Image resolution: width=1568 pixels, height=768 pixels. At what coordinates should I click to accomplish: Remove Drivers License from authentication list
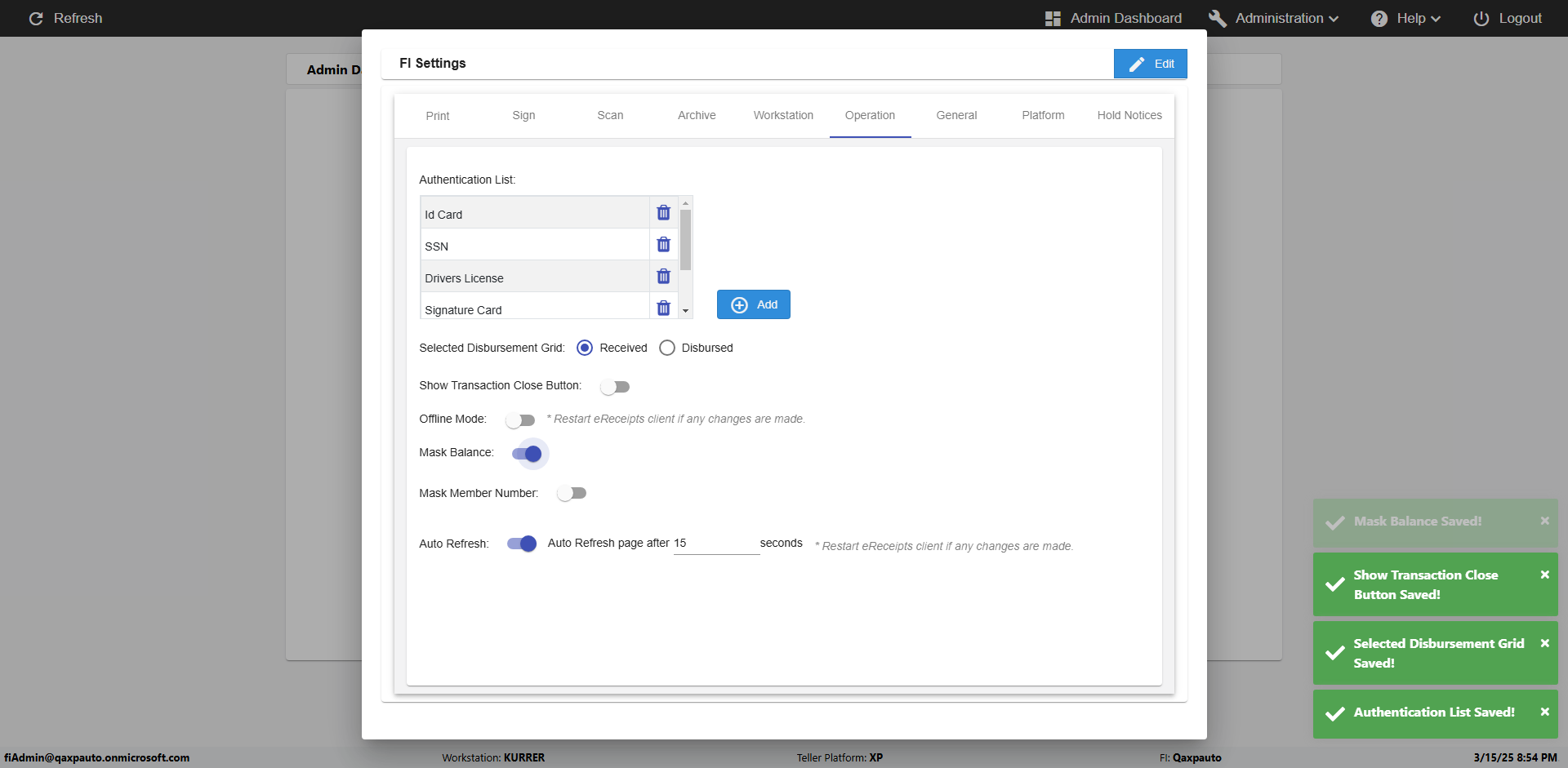tap(663, 277)
